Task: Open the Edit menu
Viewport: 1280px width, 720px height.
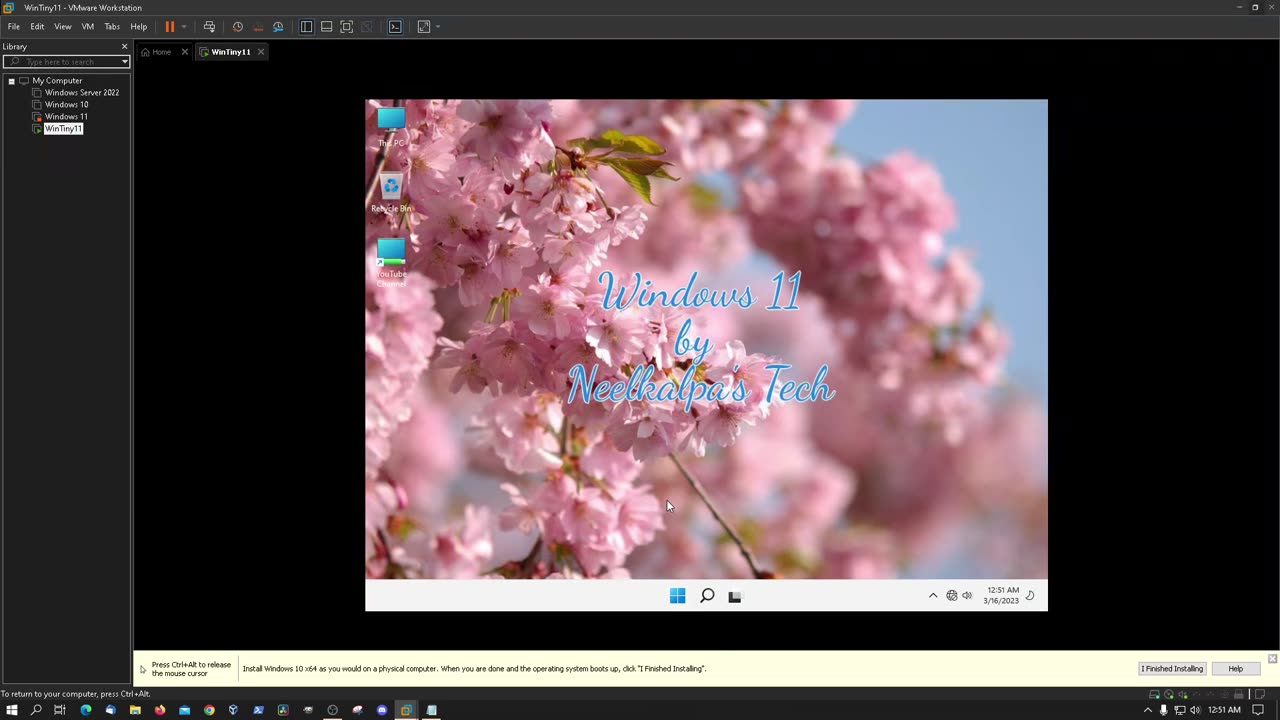Action: click(37, 27)
